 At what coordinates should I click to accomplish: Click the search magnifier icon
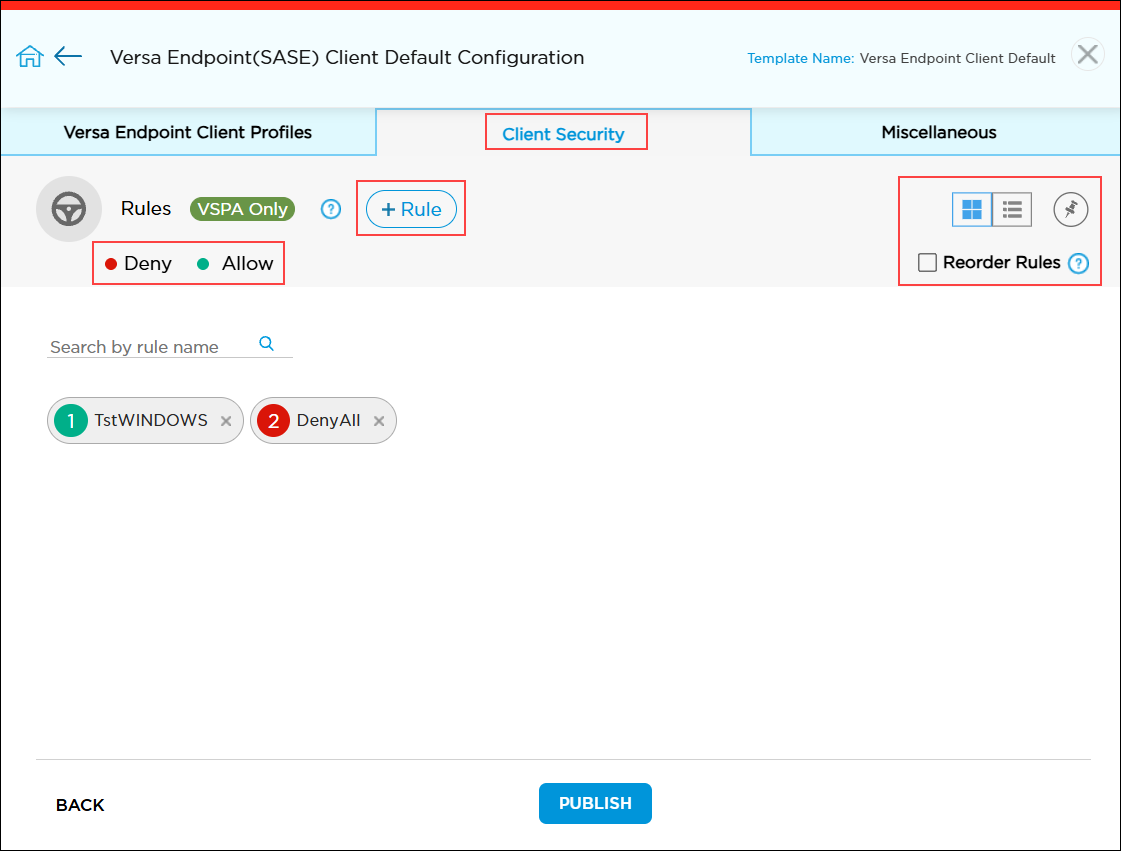pos(266,343)
